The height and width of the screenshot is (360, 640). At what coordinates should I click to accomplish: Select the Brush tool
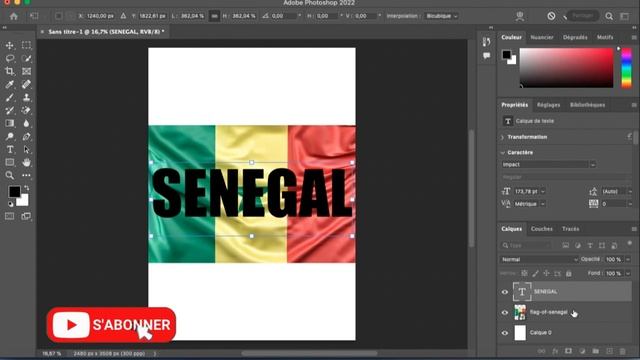point(10,98)
